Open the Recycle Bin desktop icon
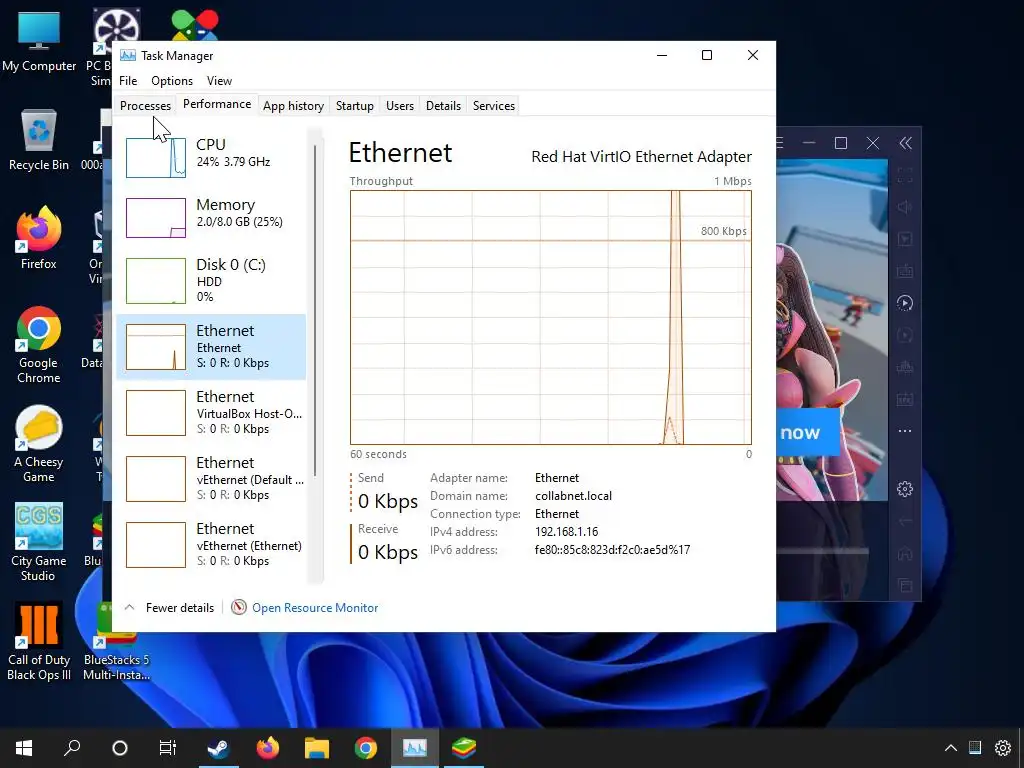Image resolution: width=1024 pixels, height=768 pixels. pyautogui.click(x=39, y=140)
